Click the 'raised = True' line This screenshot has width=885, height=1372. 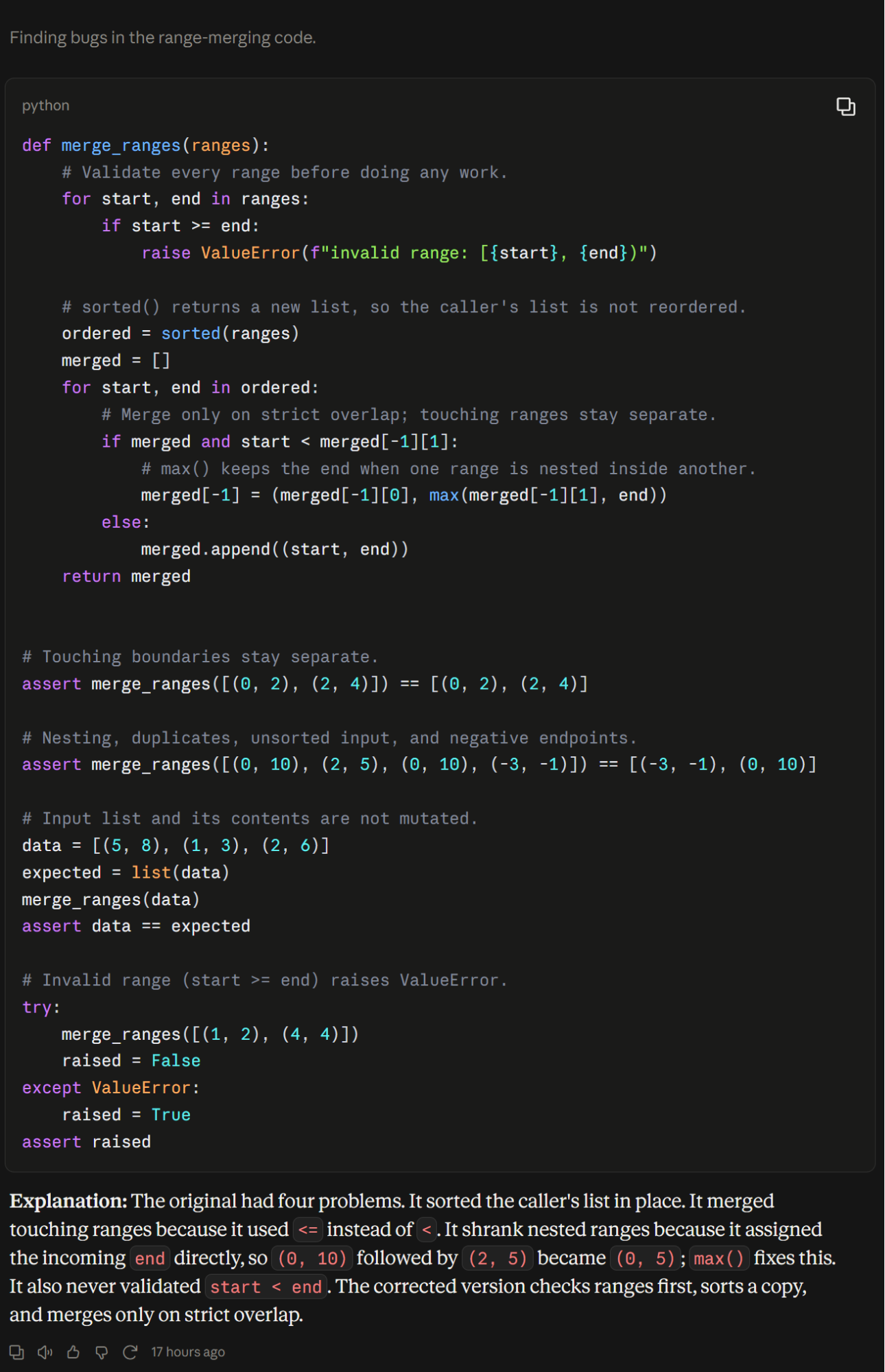coord(126,1115)
